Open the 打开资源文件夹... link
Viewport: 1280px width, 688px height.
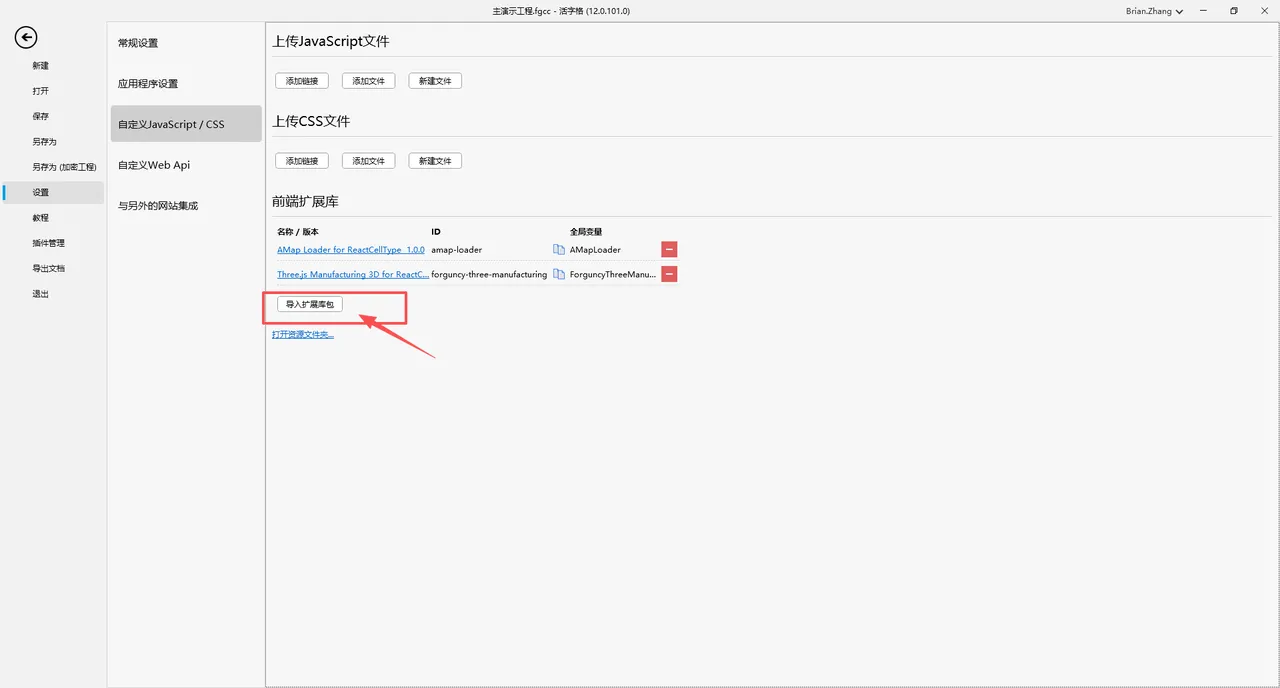[303, 334]
